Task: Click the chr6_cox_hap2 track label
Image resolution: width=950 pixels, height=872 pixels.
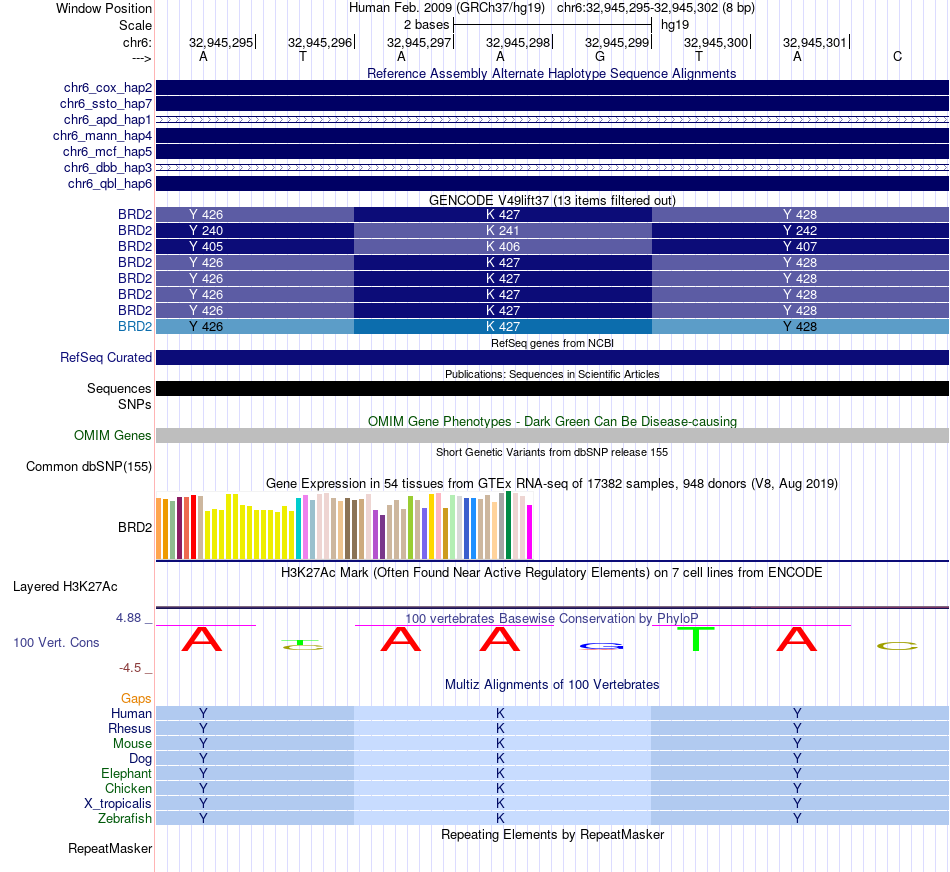Action: (x=108, y=88)
